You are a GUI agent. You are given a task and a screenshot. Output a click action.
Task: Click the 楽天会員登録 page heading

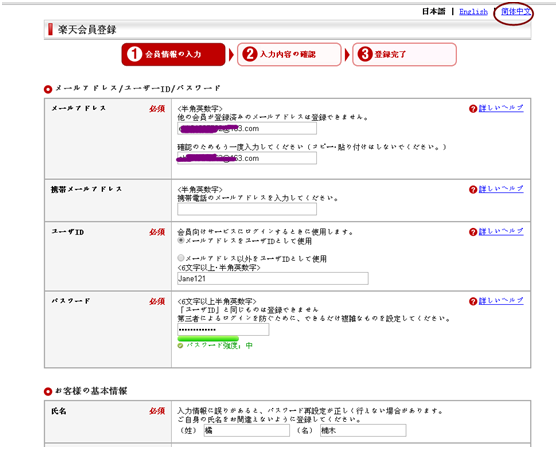click(x=87, y=30)
